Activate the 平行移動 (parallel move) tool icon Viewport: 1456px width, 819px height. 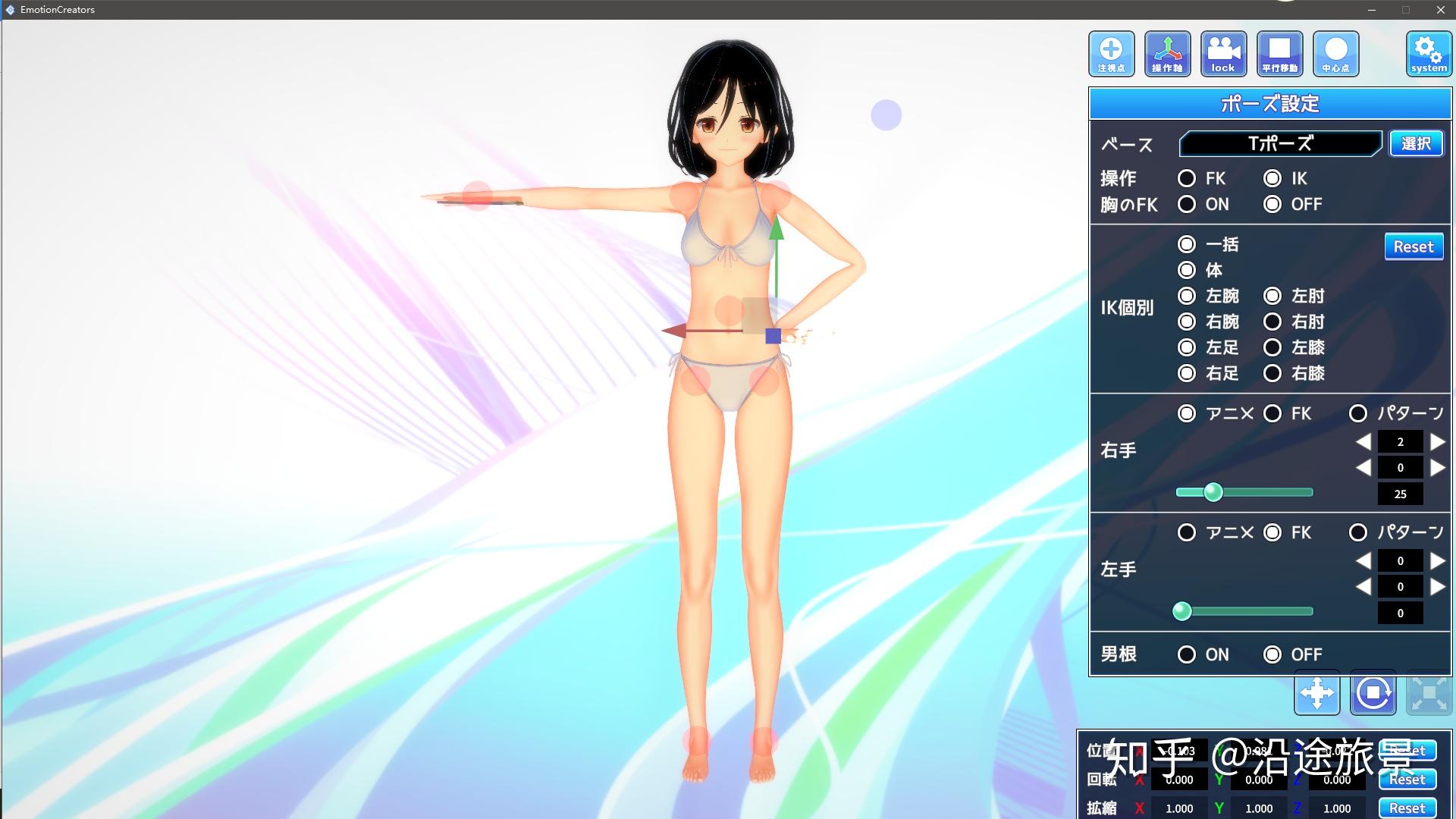pyautogui.click(x=1279, y=53)
